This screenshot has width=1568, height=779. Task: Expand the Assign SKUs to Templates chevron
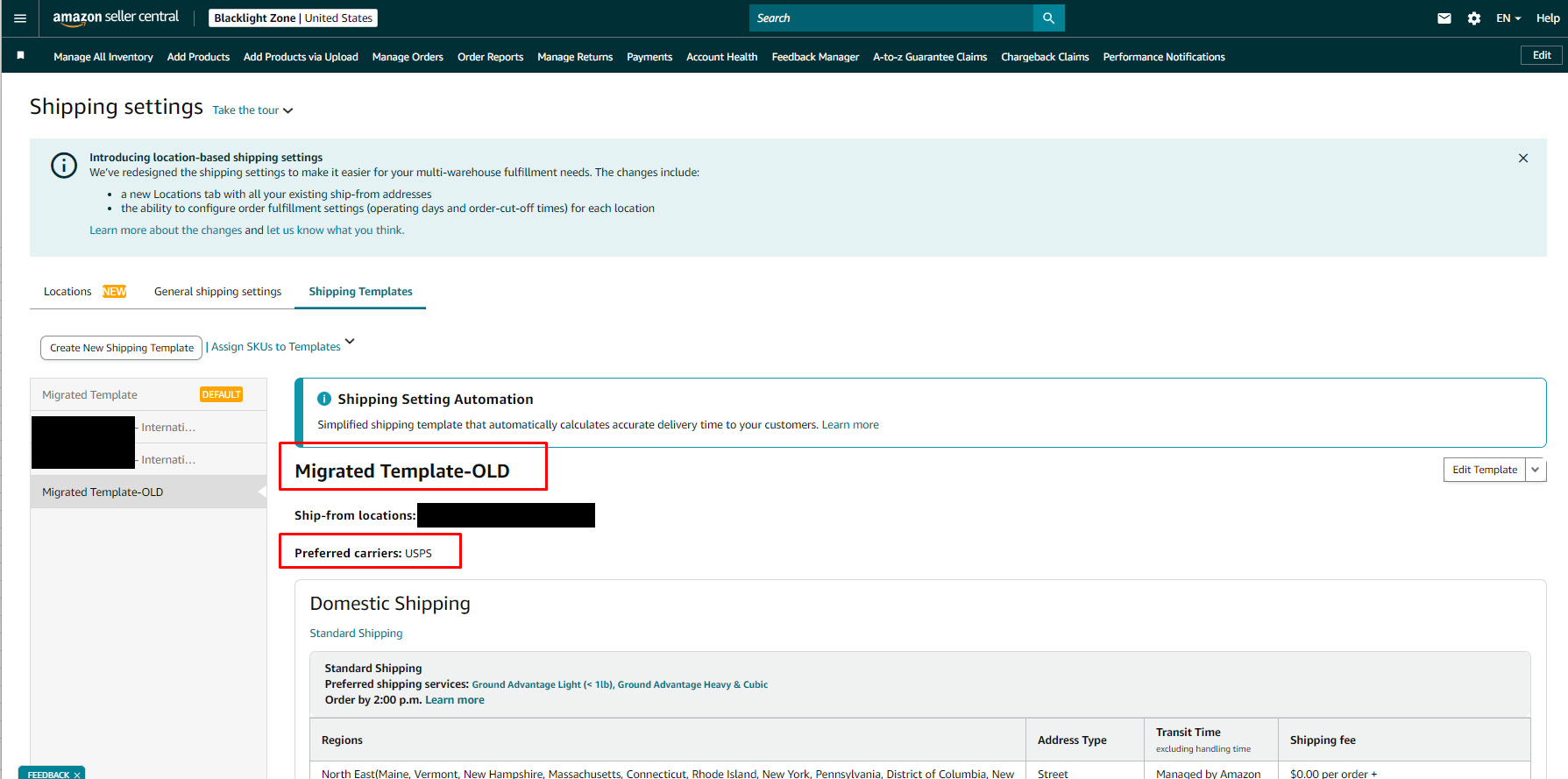point(350,341)
